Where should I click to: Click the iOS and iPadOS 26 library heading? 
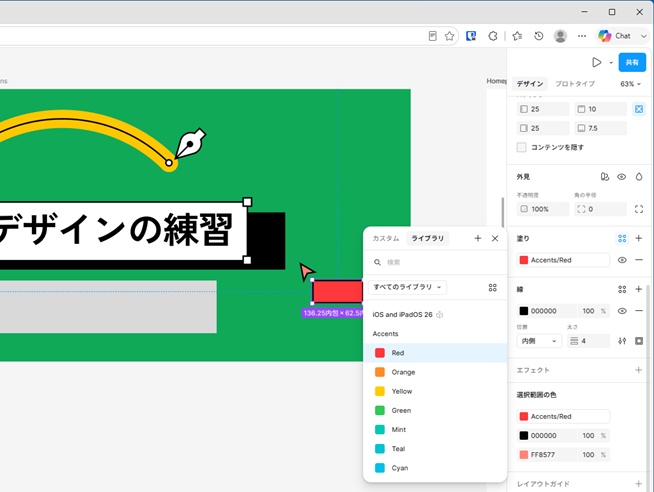[x=402, y=315]
